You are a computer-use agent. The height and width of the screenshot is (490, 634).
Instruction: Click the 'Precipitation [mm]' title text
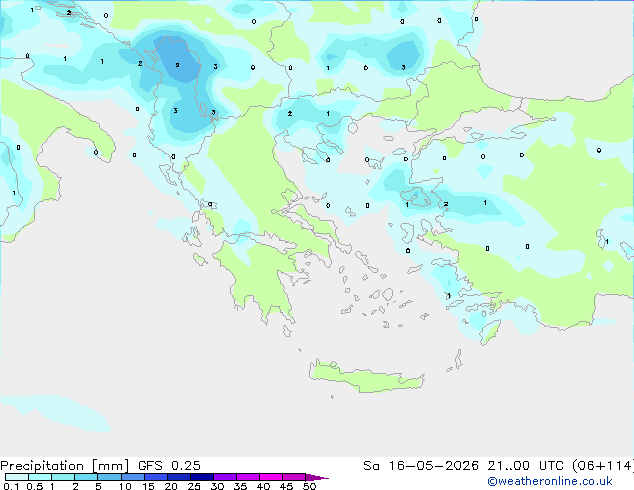click(x=64, y=466)
